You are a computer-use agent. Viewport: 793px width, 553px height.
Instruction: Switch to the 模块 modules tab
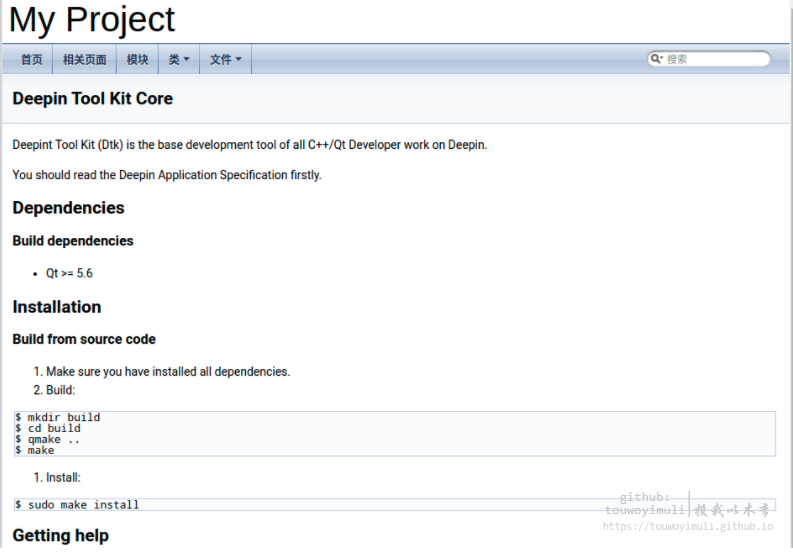coord(137,59)
